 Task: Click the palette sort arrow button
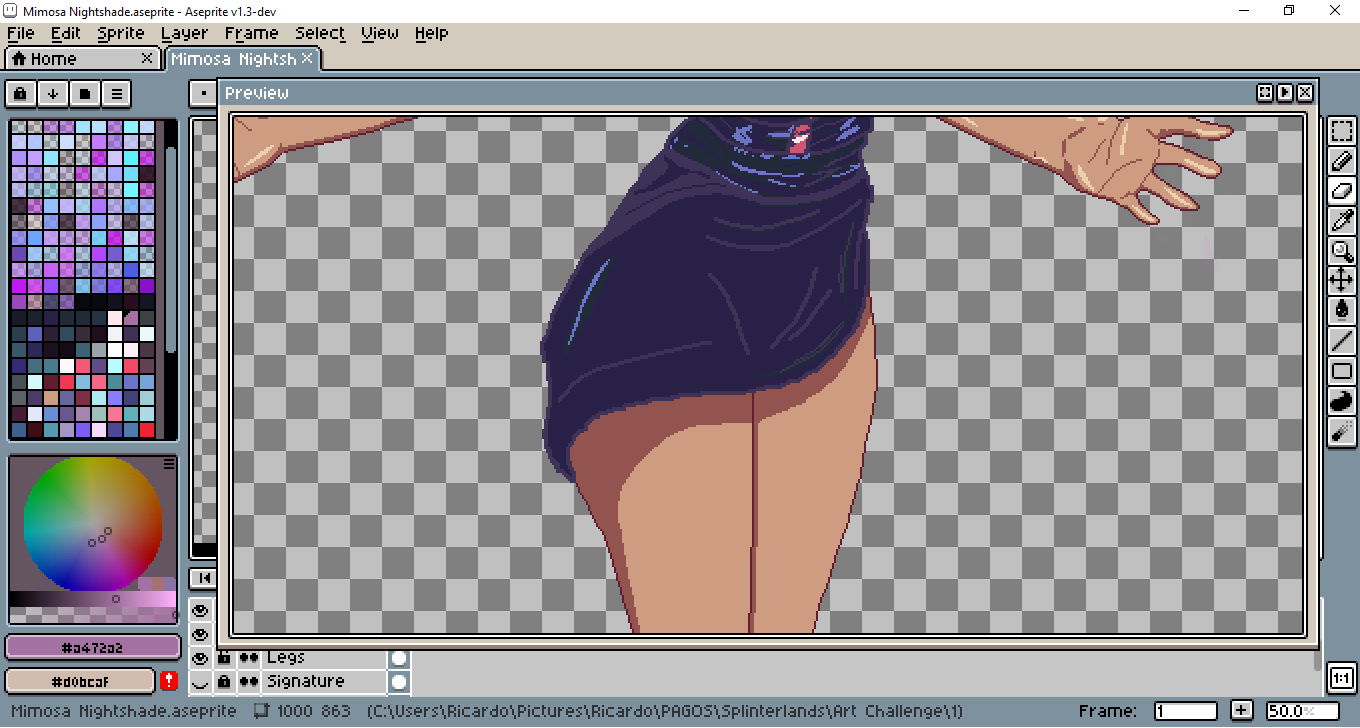(x=52, y=94)
